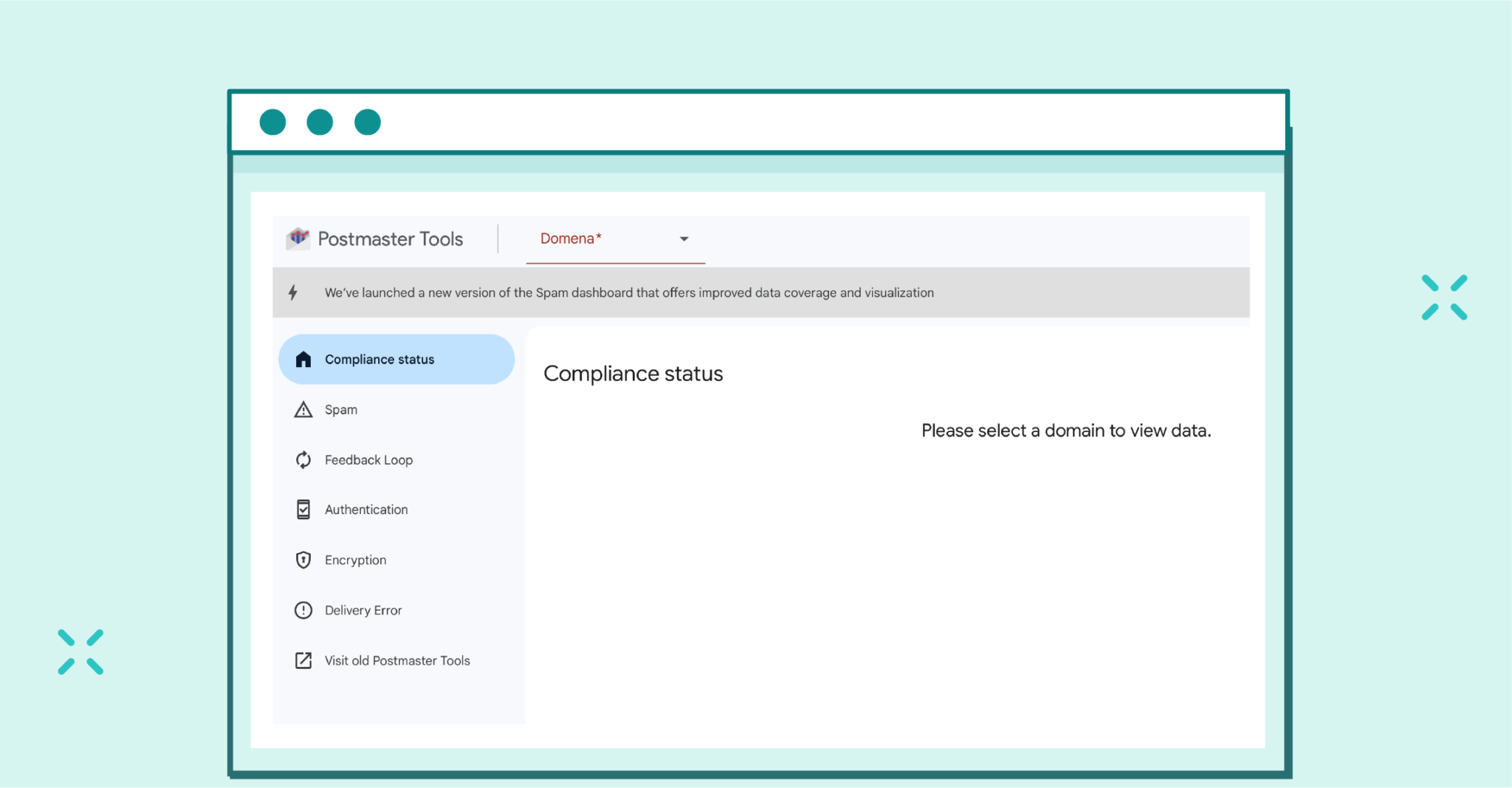Screen dimensions: 1512x788
Task: Click the Delivery Error alert icon
Action: [x=303, y=609]
